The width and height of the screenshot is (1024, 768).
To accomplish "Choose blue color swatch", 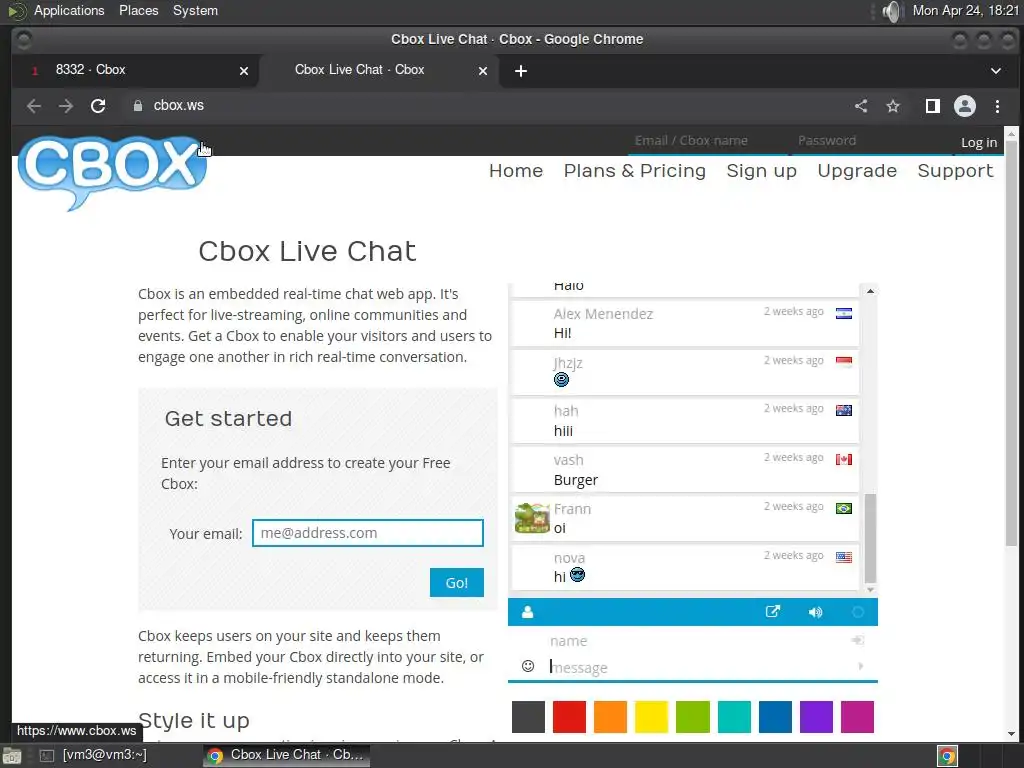I will click(775, 717).
